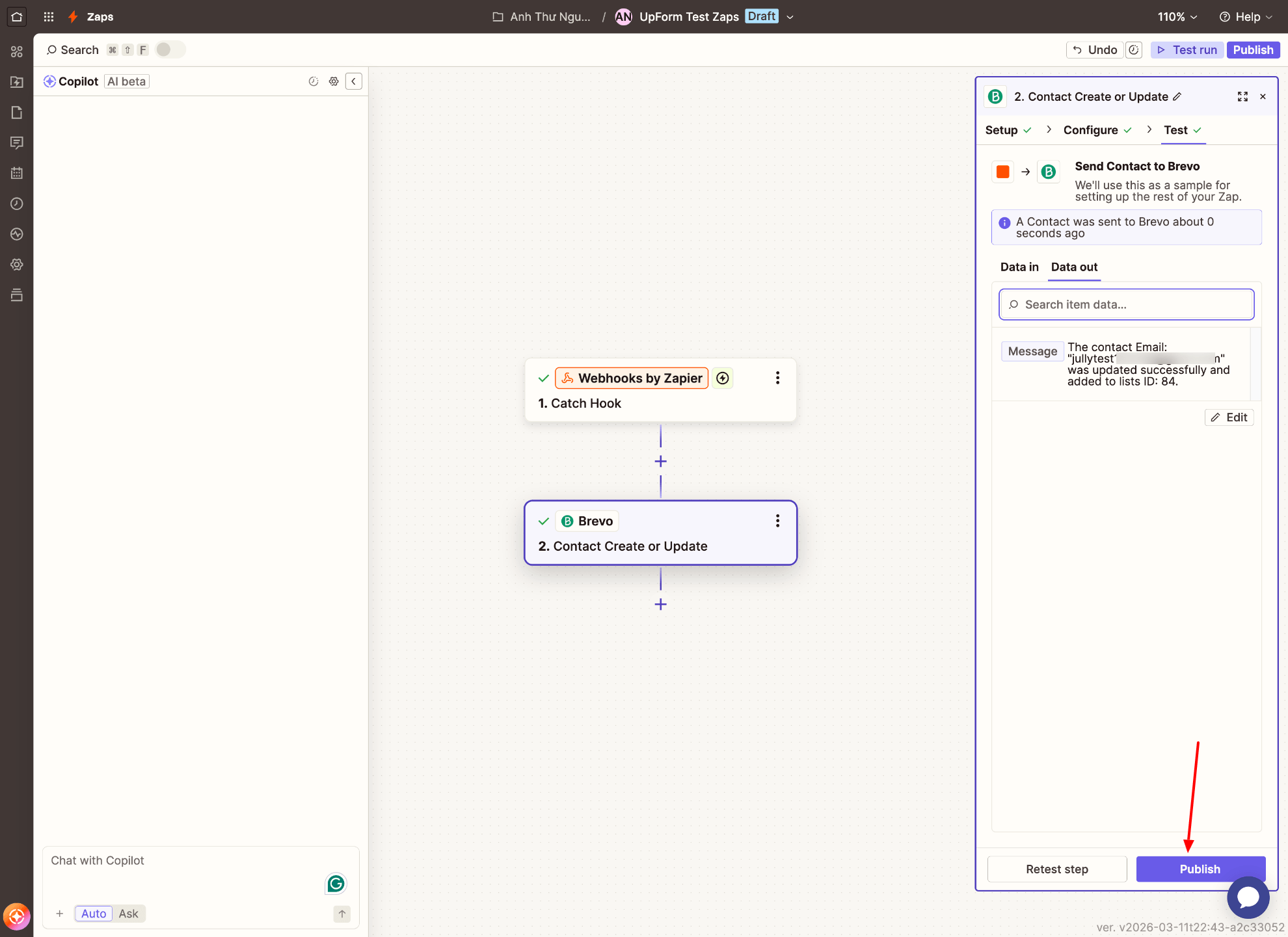Click the Message field label

(1032, 351)
